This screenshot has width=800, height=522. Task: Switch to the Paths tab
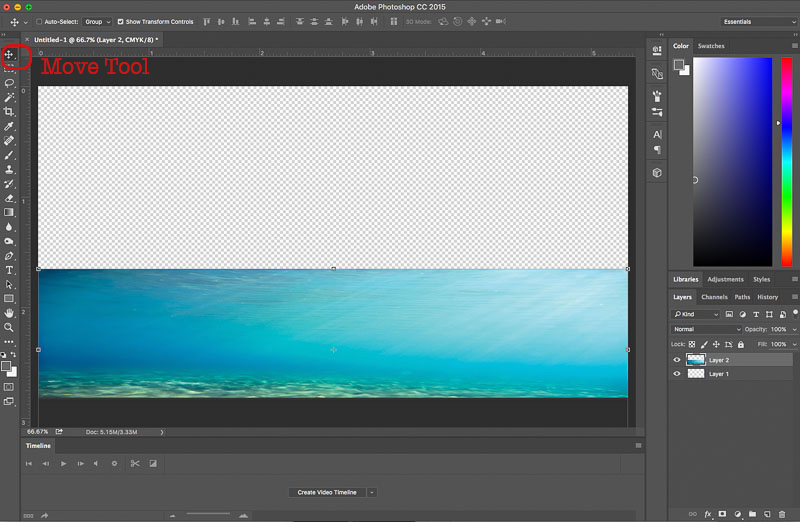[x=742, y=297]
